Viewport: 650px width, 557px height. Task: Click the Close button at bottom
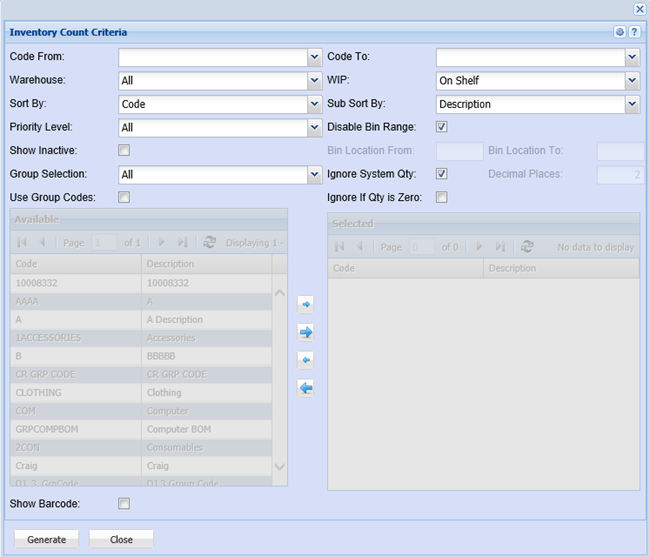click(x=121, y=539)
